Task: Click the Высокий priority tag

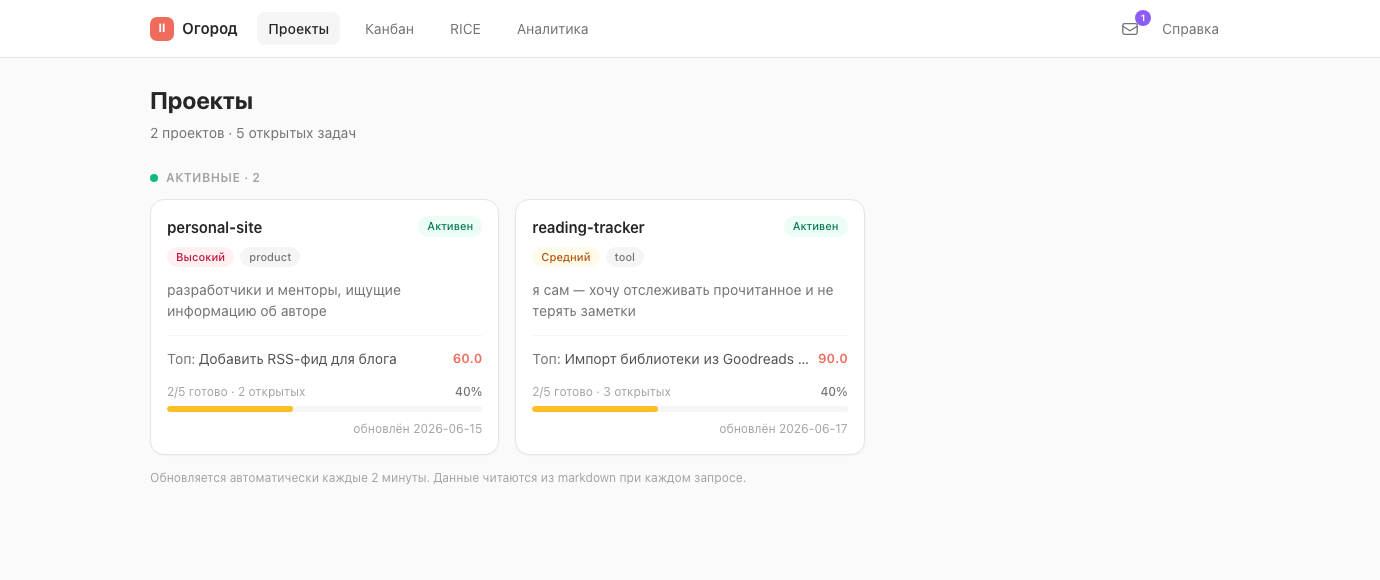Action: (200, 257)
